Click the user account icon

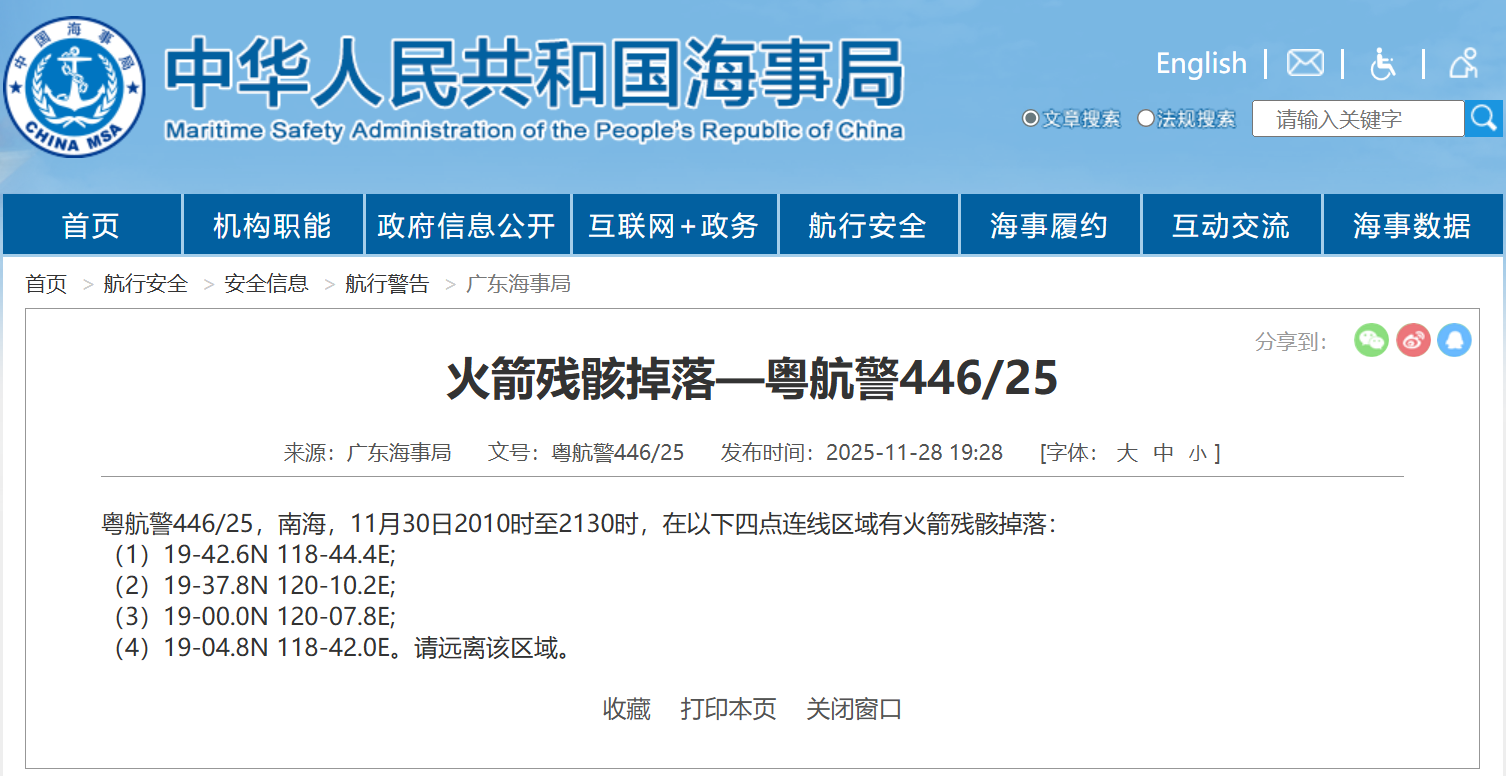pos(1463,64)
